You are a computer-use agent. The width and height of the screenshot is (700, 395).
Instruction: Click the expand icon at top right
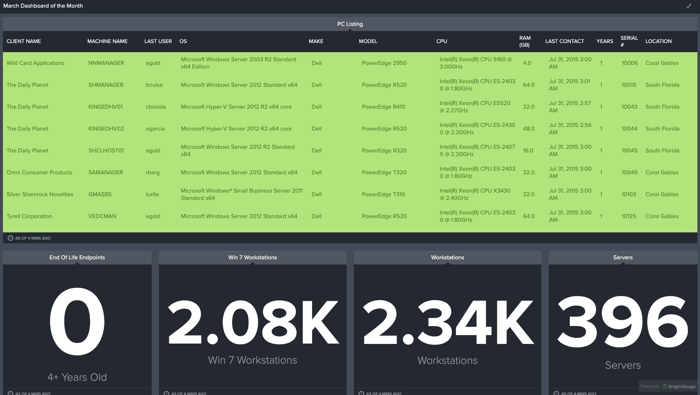click(x=688, y=6)
